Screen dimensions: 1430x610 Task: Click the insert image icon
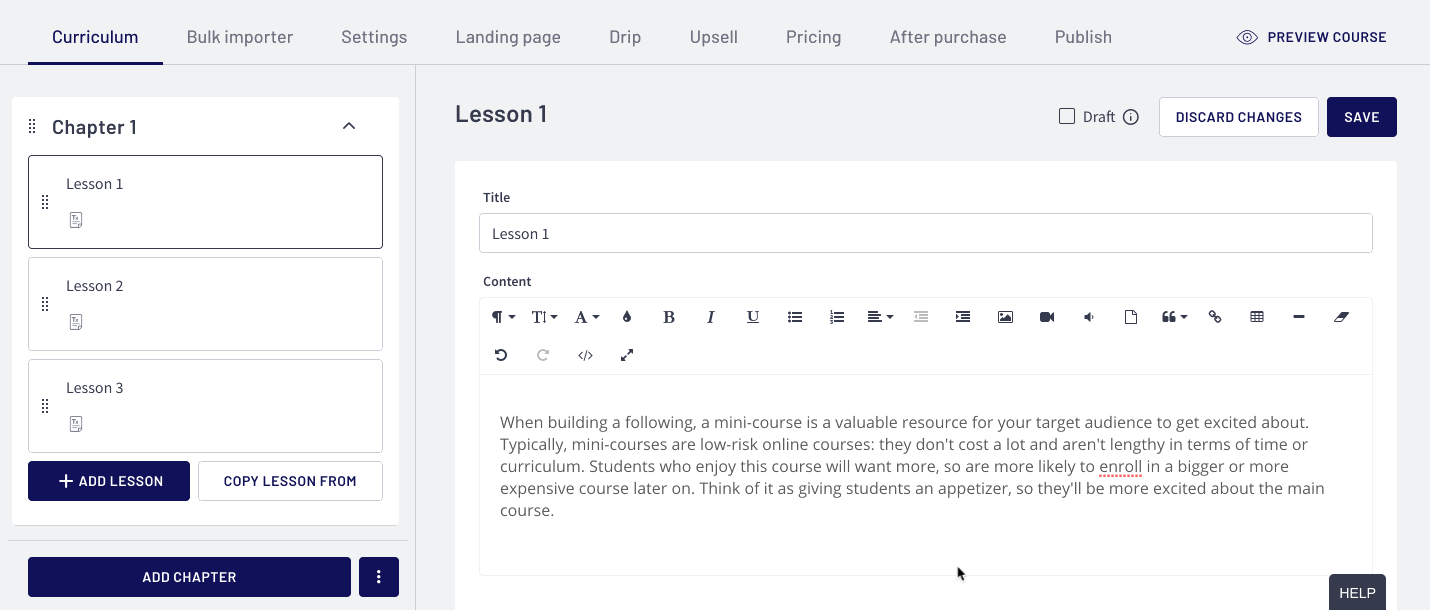coord(1005,317)
